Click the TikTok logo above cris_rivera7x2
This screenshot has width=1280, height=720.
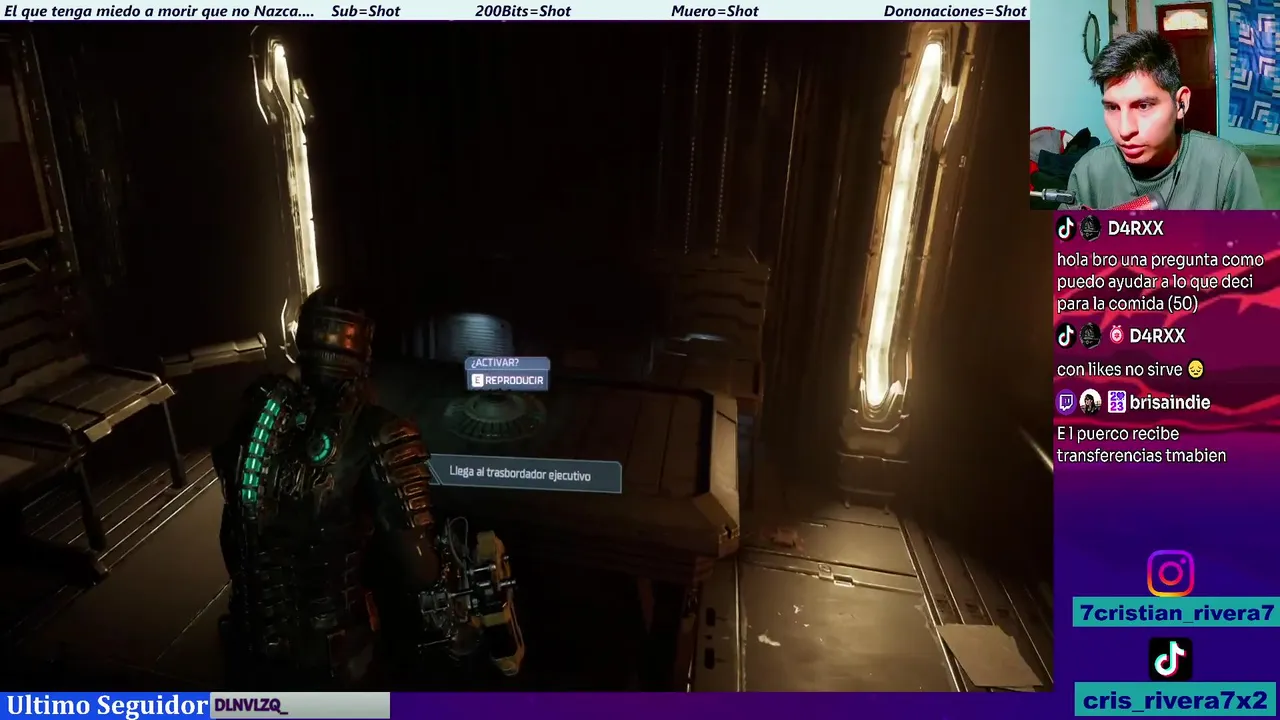coord(1170,658)
